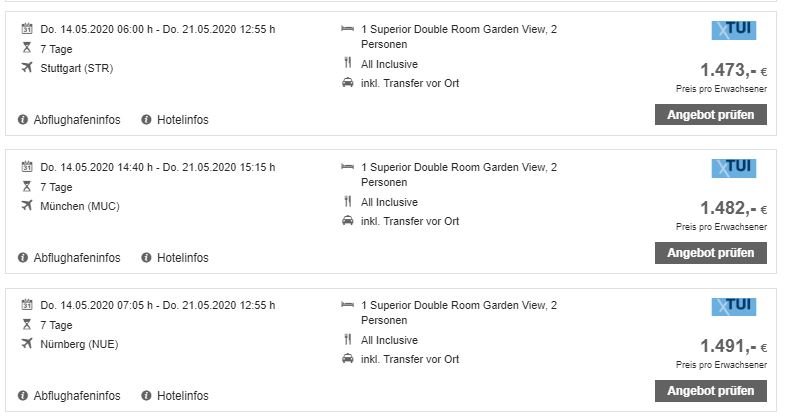Click the airplane icon next to Stuttgart (STR)
The image size is (785, 417).
pos(26,68)
